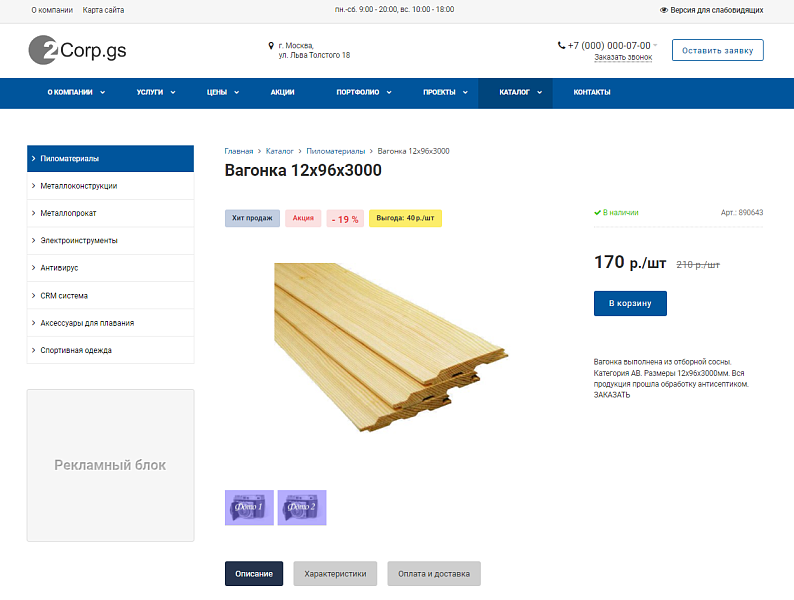794x600 pixels.
Task: Open the Акции menu item
Action: (x=282, y=93)
